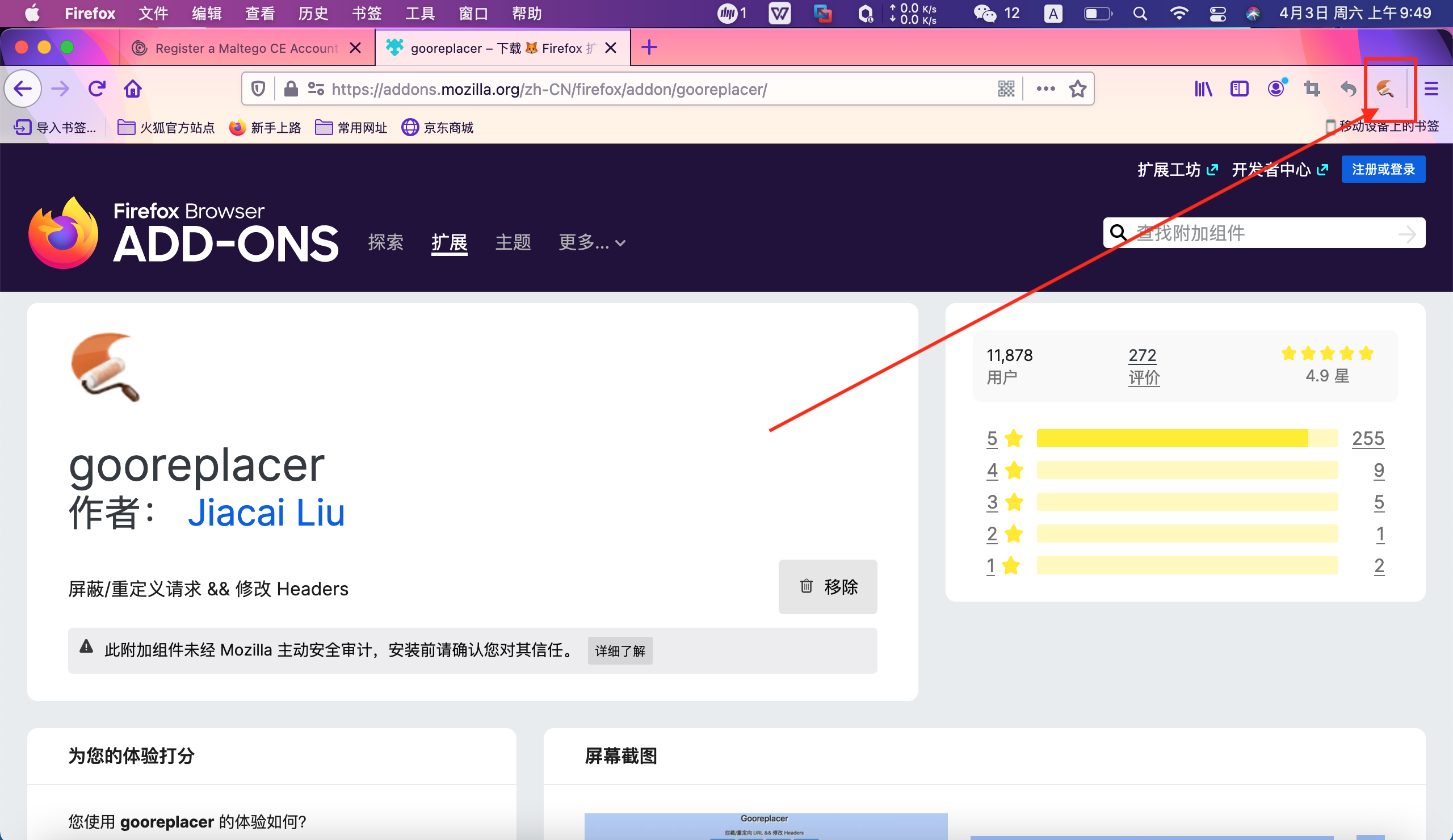
Task: Open author link Jiacai Liu
Action: [266, 513]
